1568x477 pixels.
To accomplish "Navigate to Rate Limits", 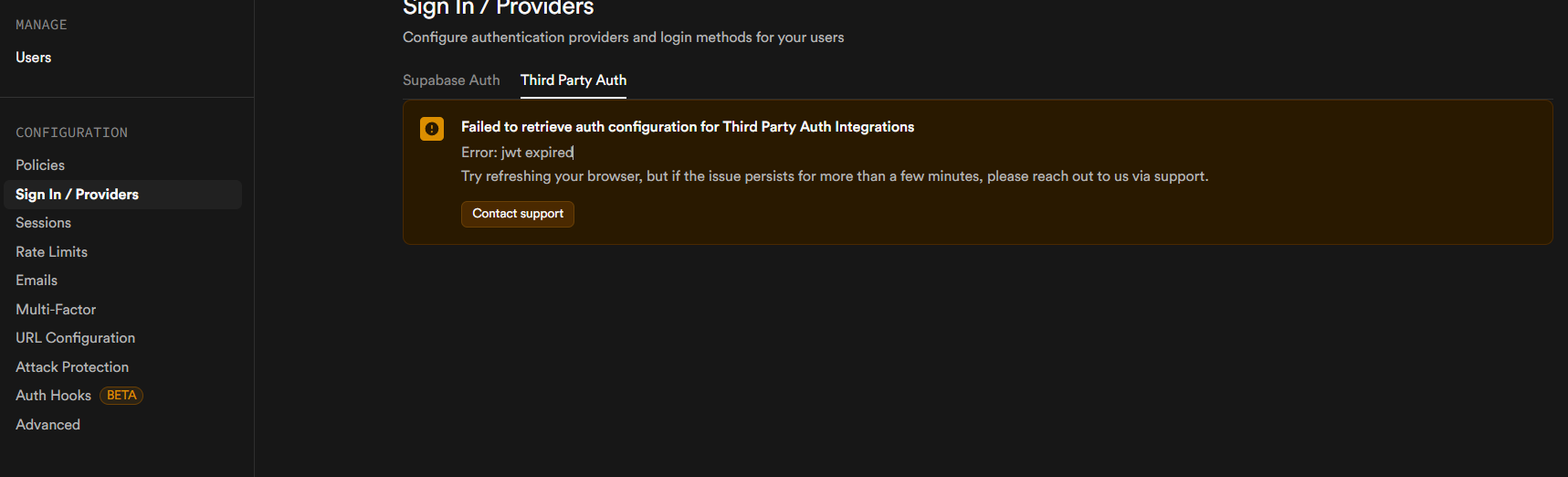I will click(x=52, y=252).
